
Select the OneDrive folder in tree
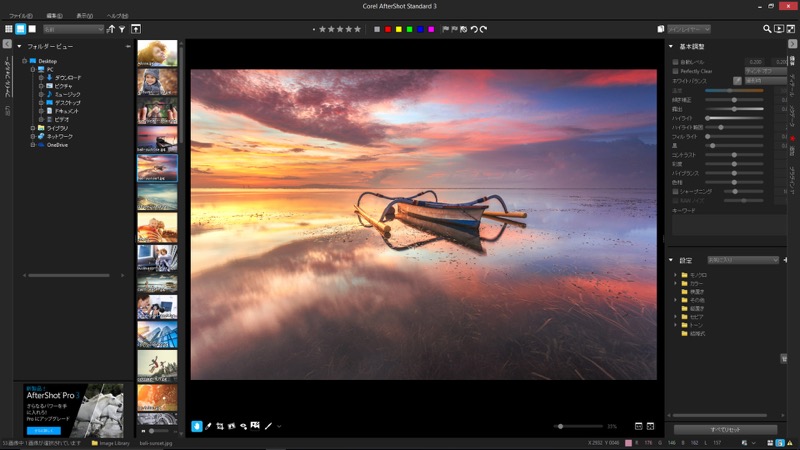point(57,145)
